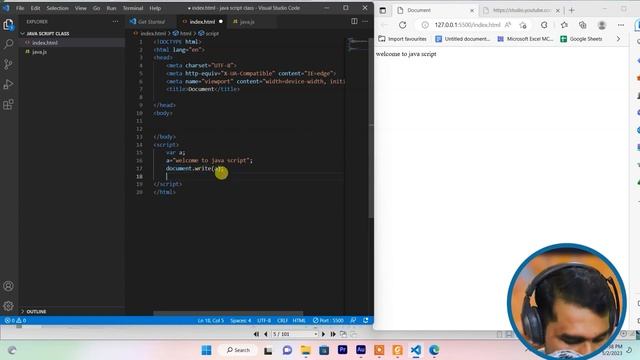Screen dimensions: 640x360
Task: Open the Accounts menu in the activity bar
Action: coord(8,286)
